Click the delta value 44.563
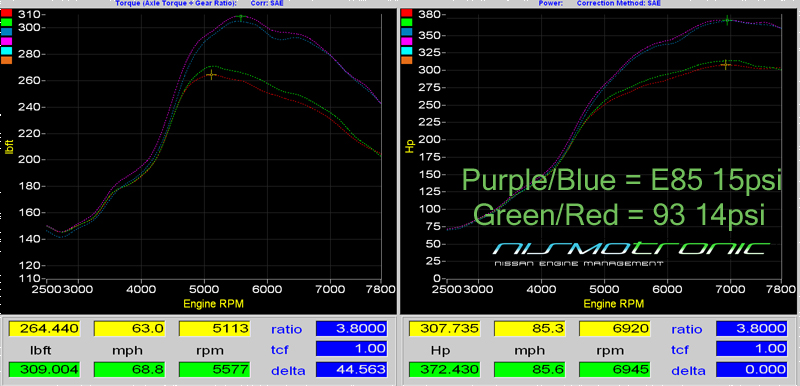The image size is (800, 386). pyautogui.click(x=351, y=369)
